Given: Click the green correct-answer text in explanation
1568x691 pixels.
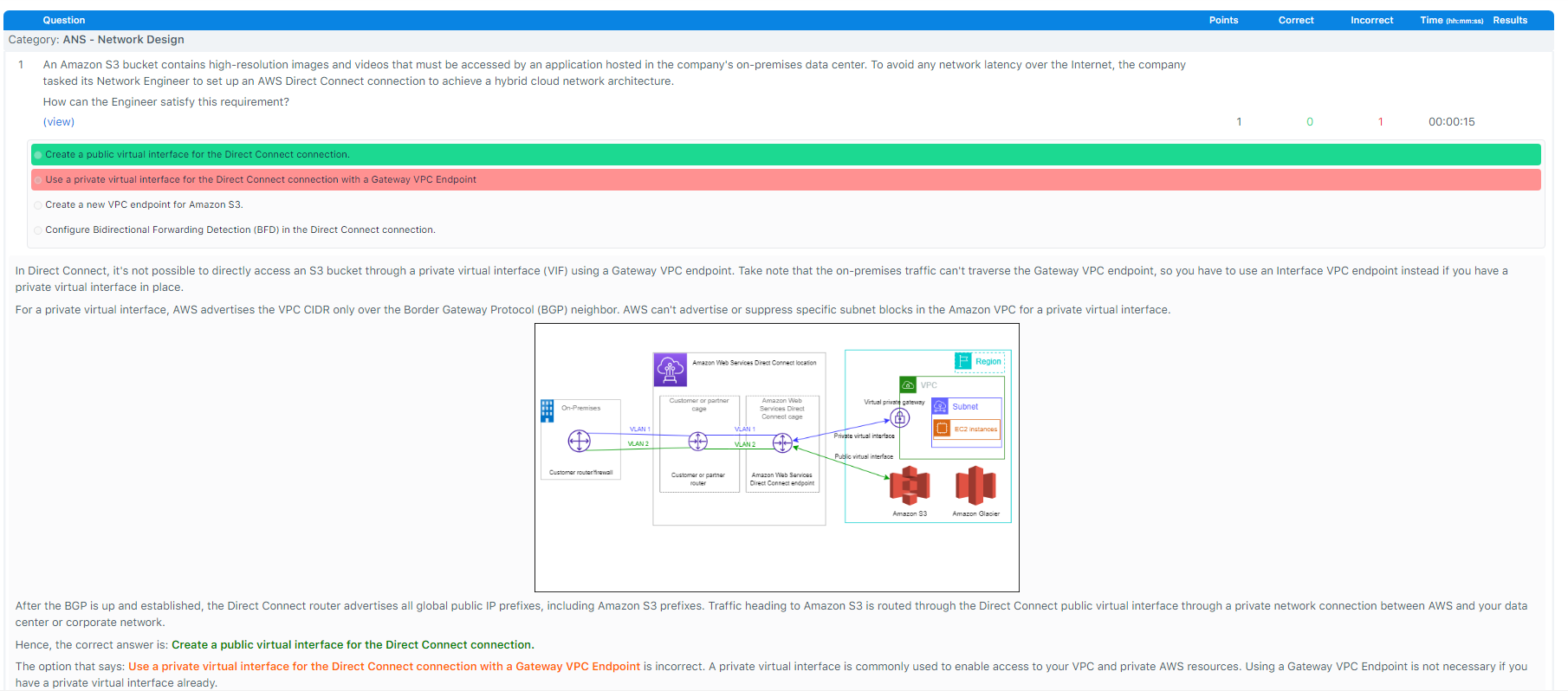Looking at the screenshot, I should [353, 645].
